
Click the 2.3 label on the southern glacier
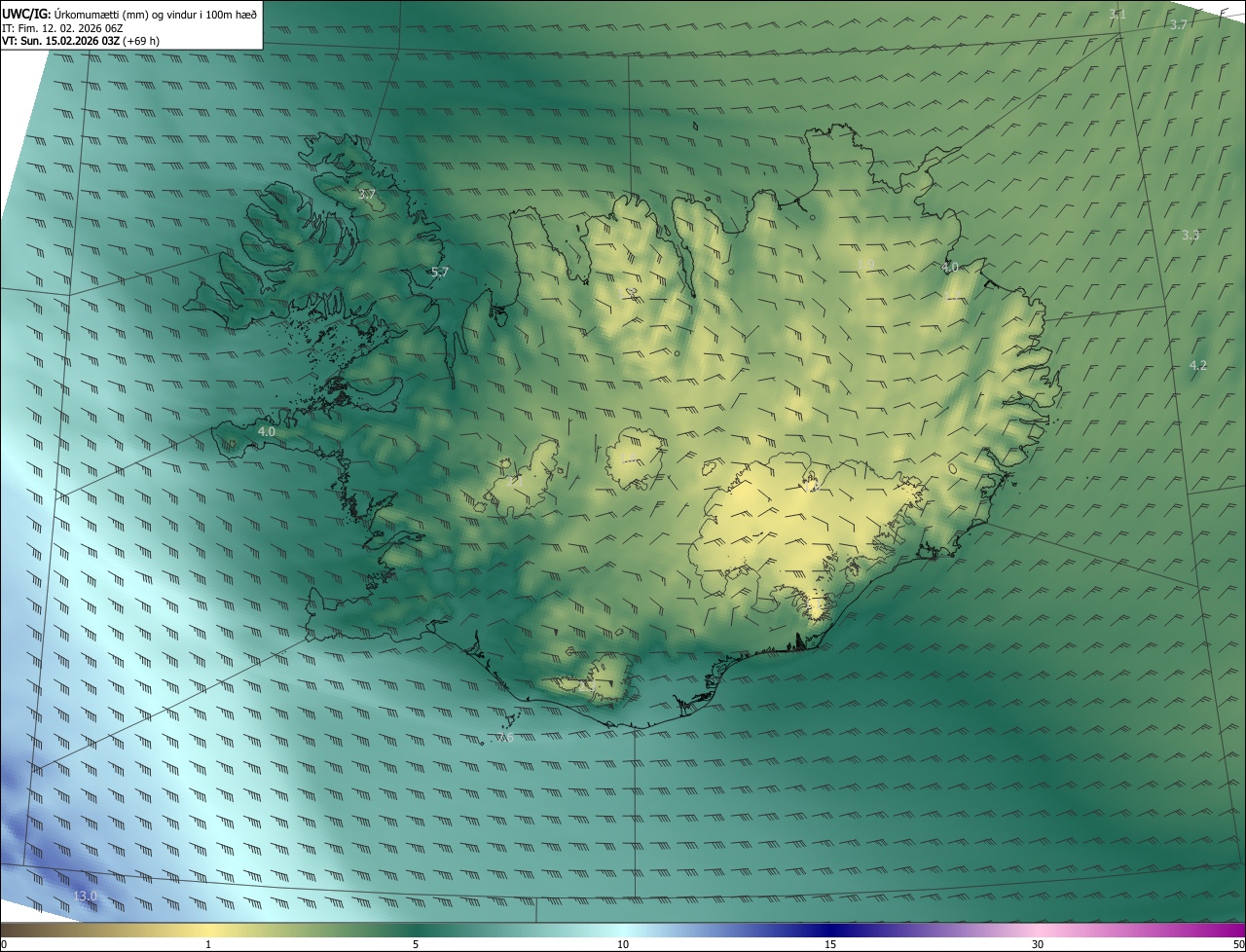pos(587,687)
